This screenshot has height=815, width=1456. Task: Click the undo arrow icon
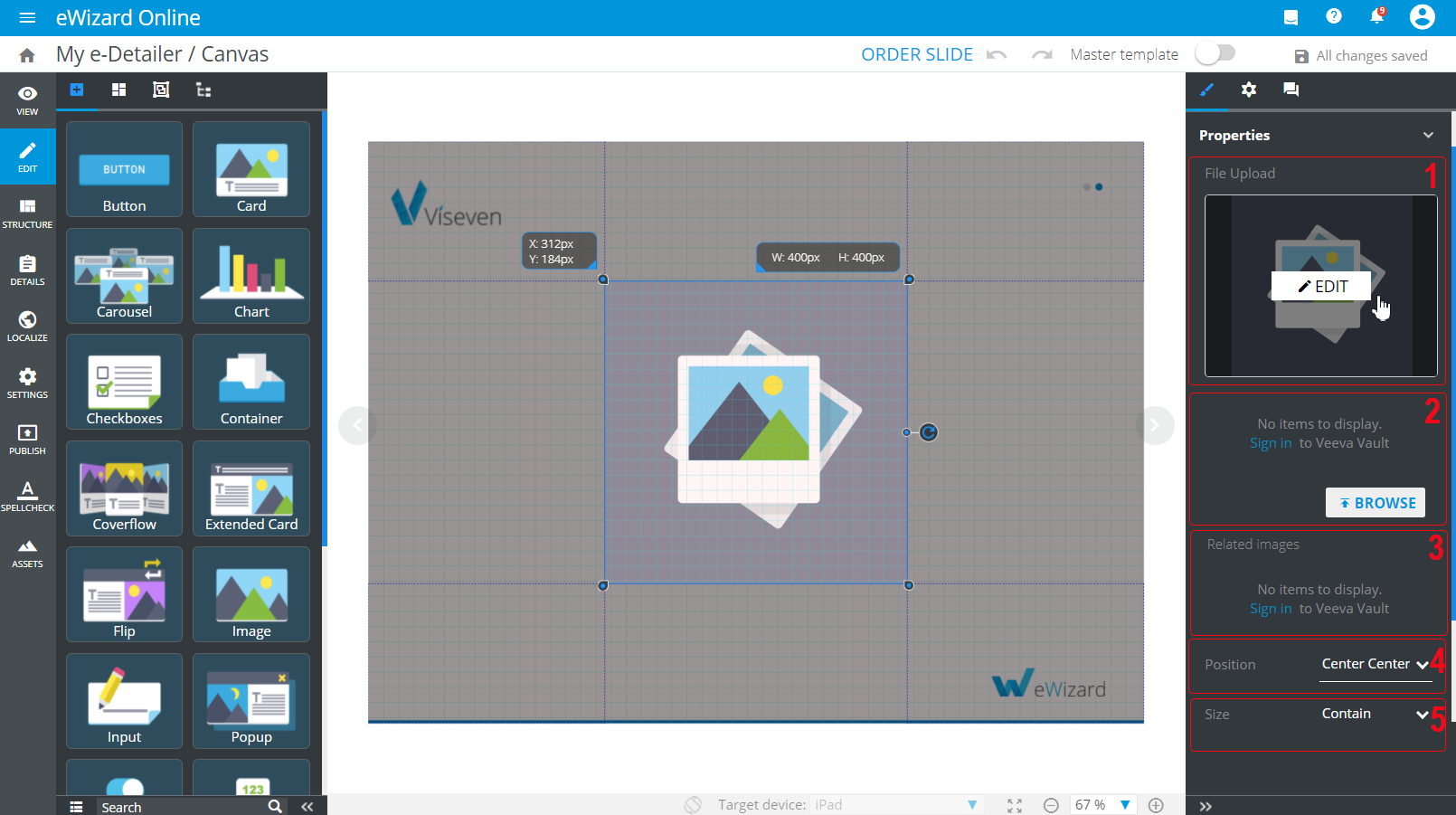997,55
